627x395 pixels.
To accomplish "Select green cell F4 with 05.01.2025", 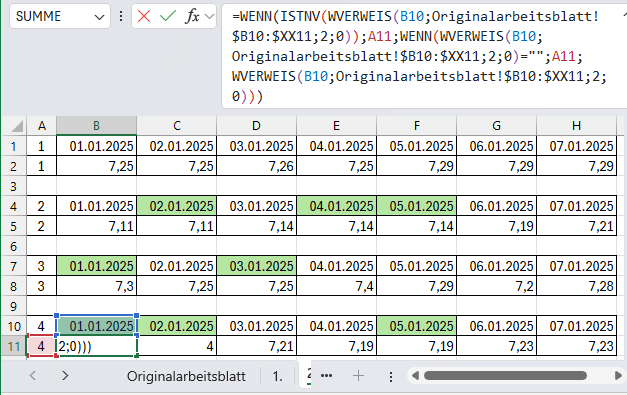I will (417, 206).
